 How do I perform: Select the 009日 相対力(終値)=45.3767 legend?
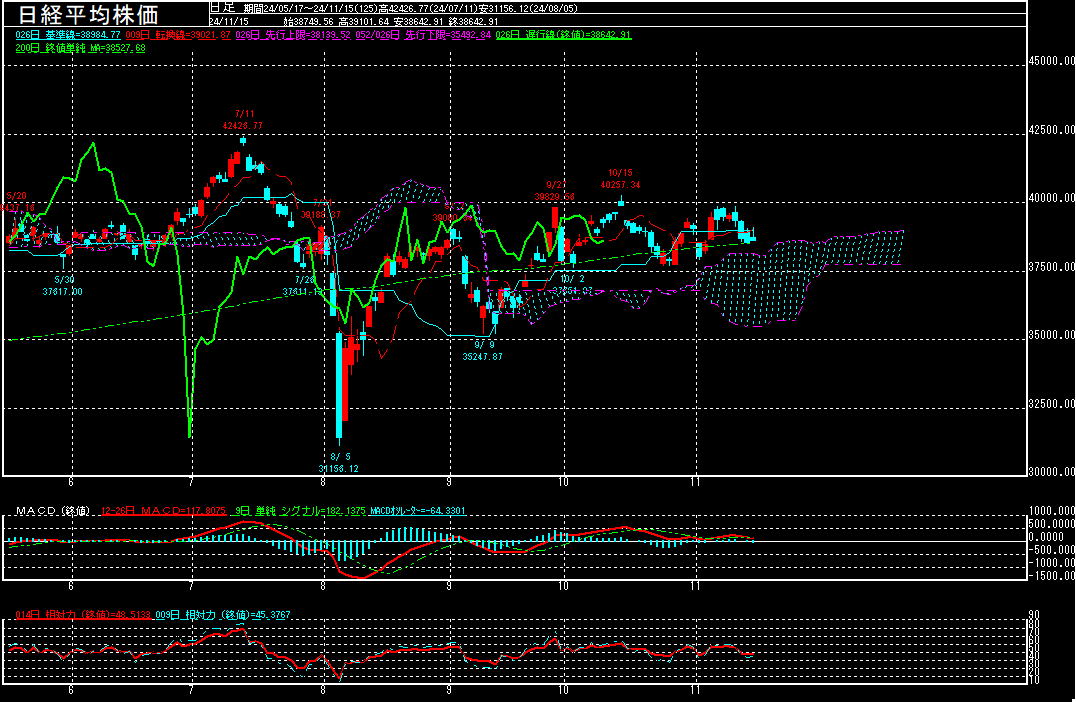click(x=223, y=615)
